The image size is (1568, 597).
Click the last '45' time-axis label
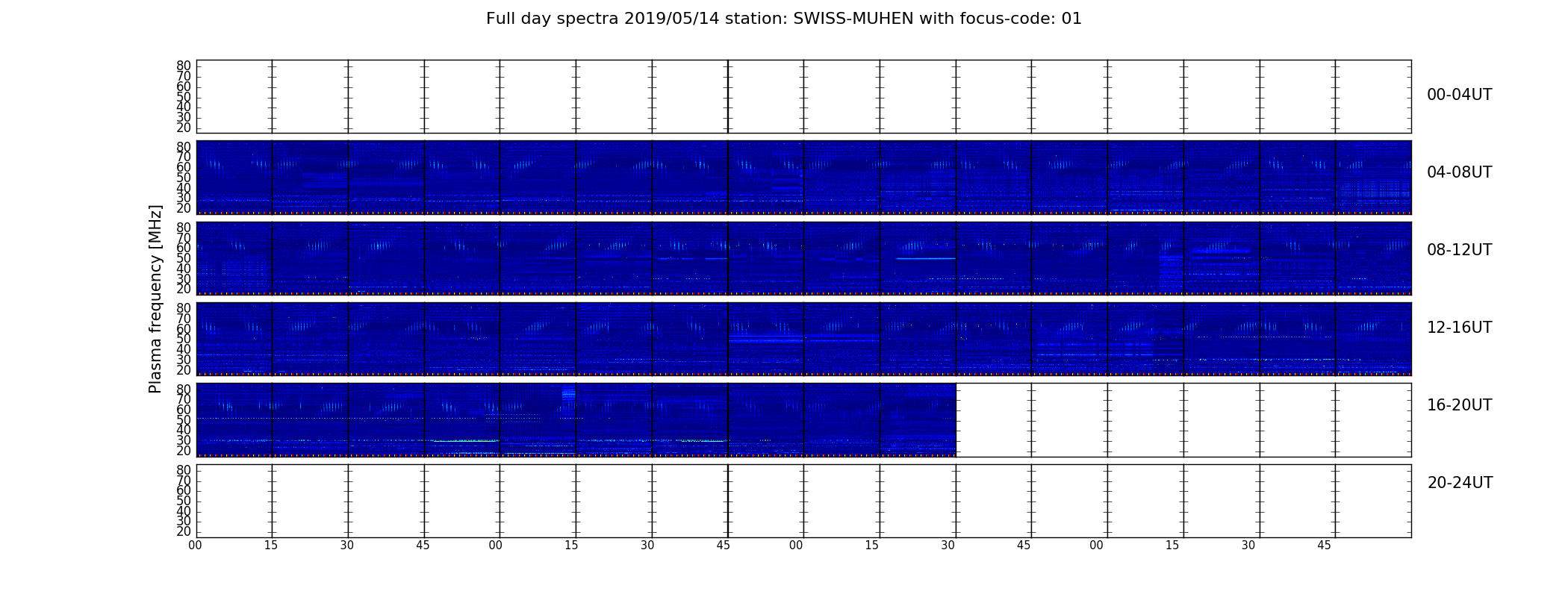(x=1324, y=546)
